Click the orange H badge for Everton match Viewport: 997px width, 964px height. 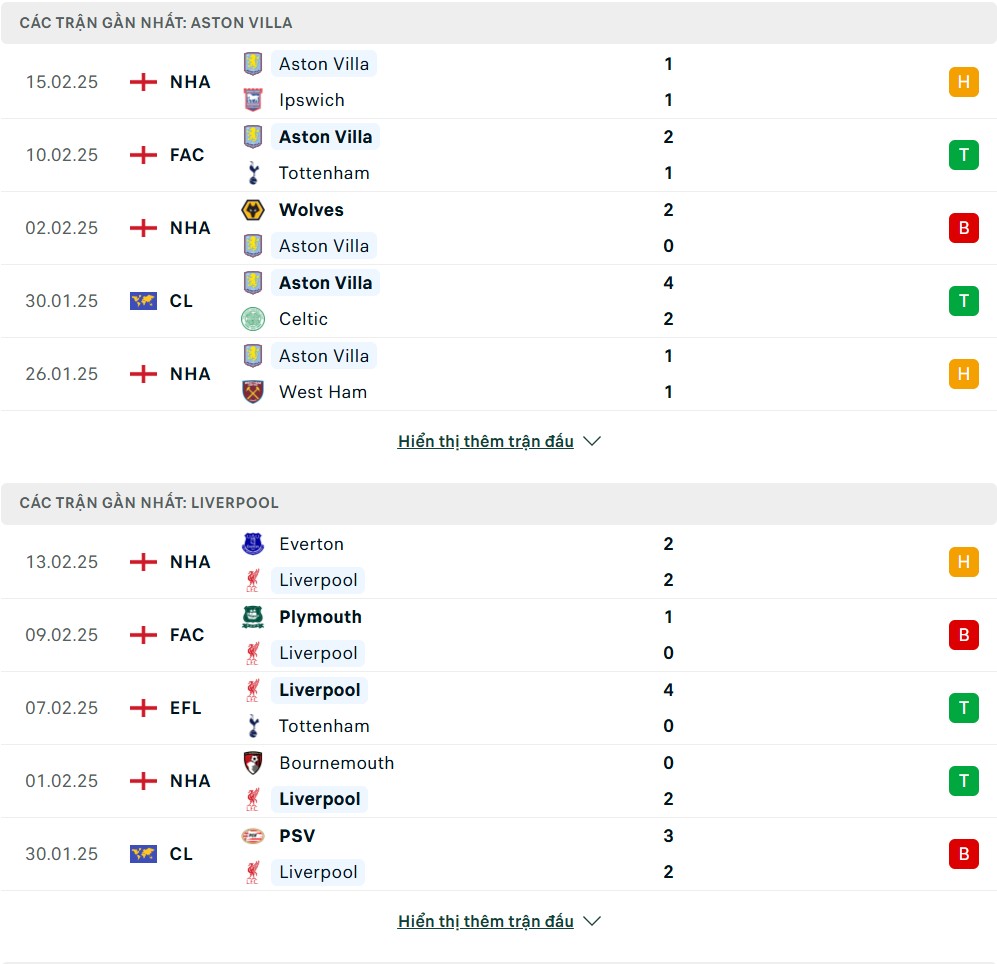click(963, 562)
